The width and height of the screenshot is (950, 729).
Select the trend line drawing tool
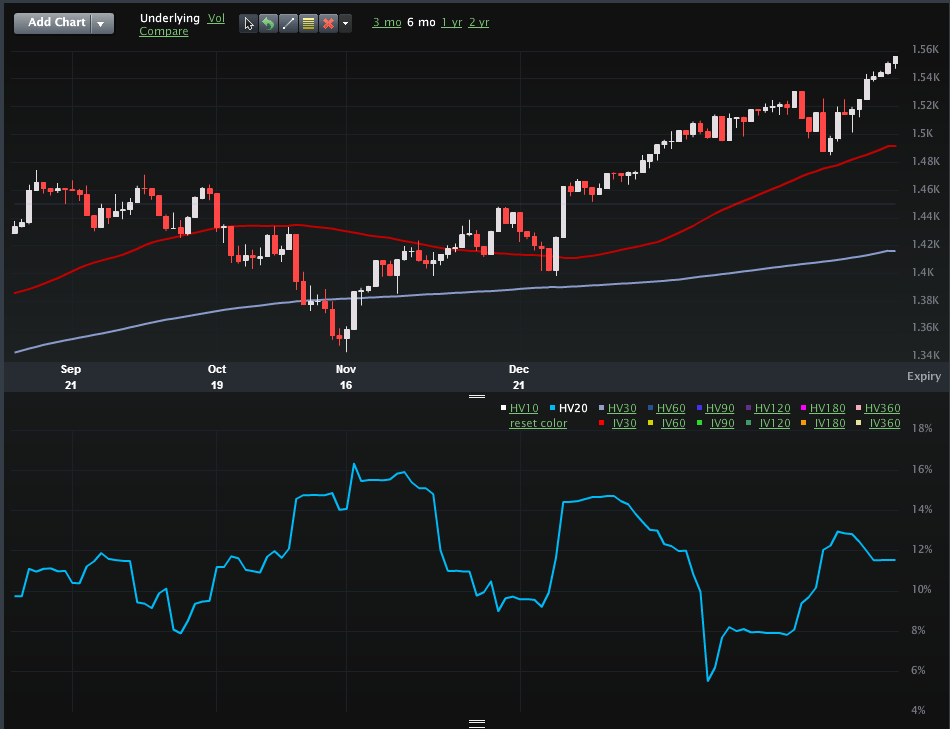[287, 23]
